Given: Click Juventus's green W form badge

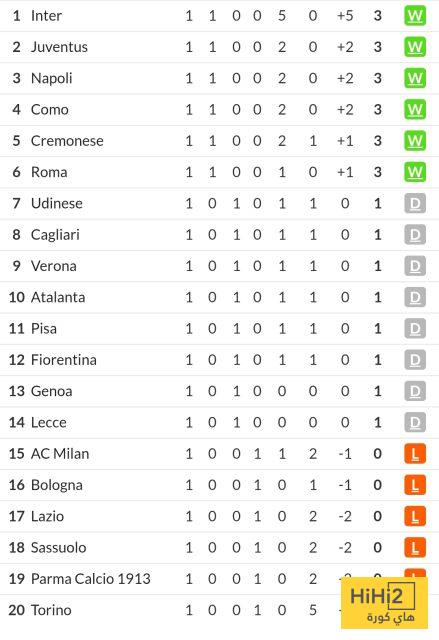Looking at the screenshot, I should (x=415, y=47).
